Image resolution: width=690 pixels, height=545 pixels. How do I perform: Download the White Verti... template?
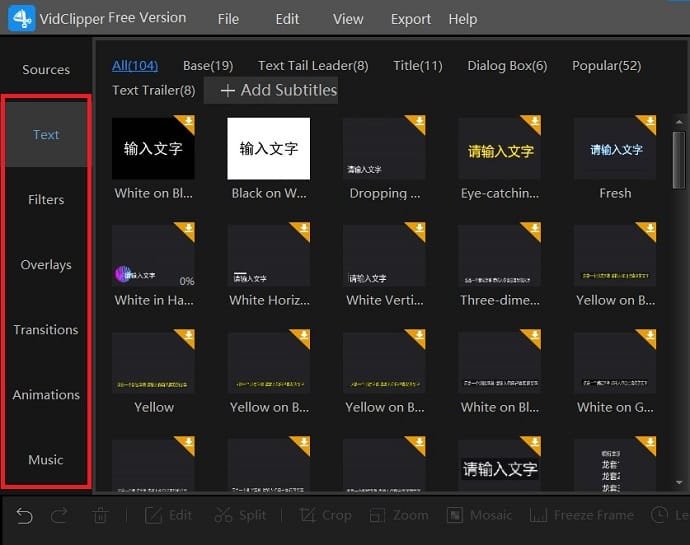pos(418,228)
